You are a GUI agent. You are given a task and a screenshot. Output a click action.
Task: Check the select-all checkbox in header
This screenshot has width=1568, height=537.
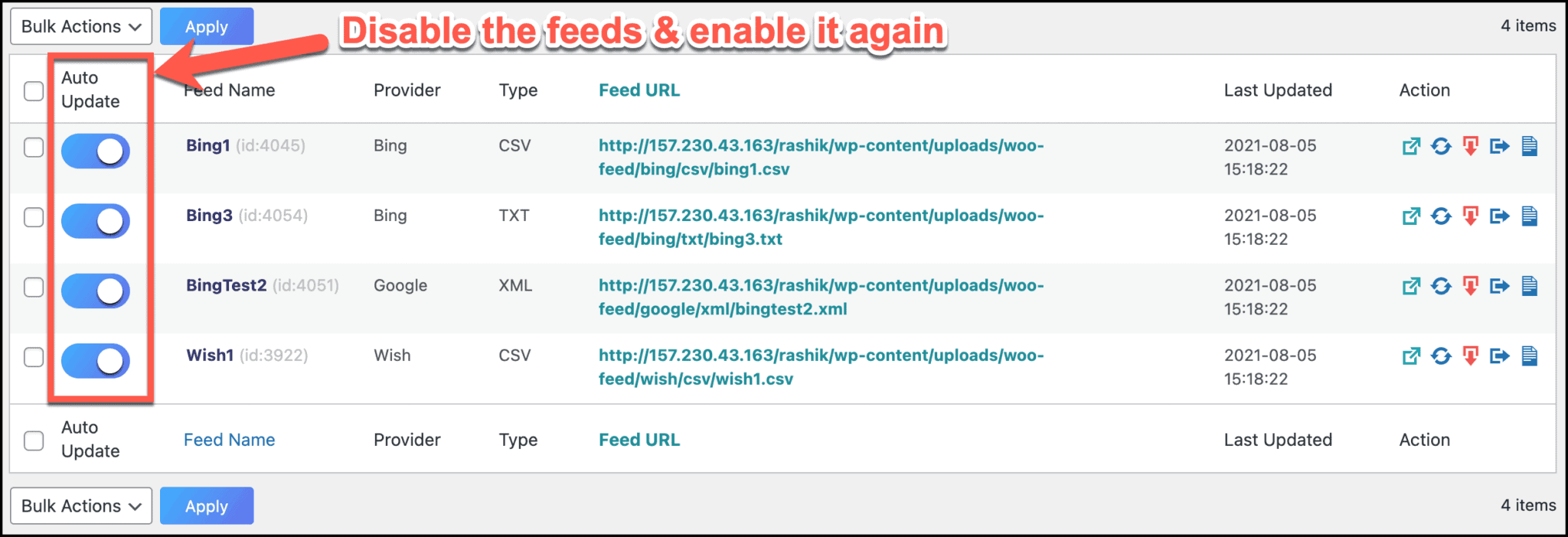(33, 91)
